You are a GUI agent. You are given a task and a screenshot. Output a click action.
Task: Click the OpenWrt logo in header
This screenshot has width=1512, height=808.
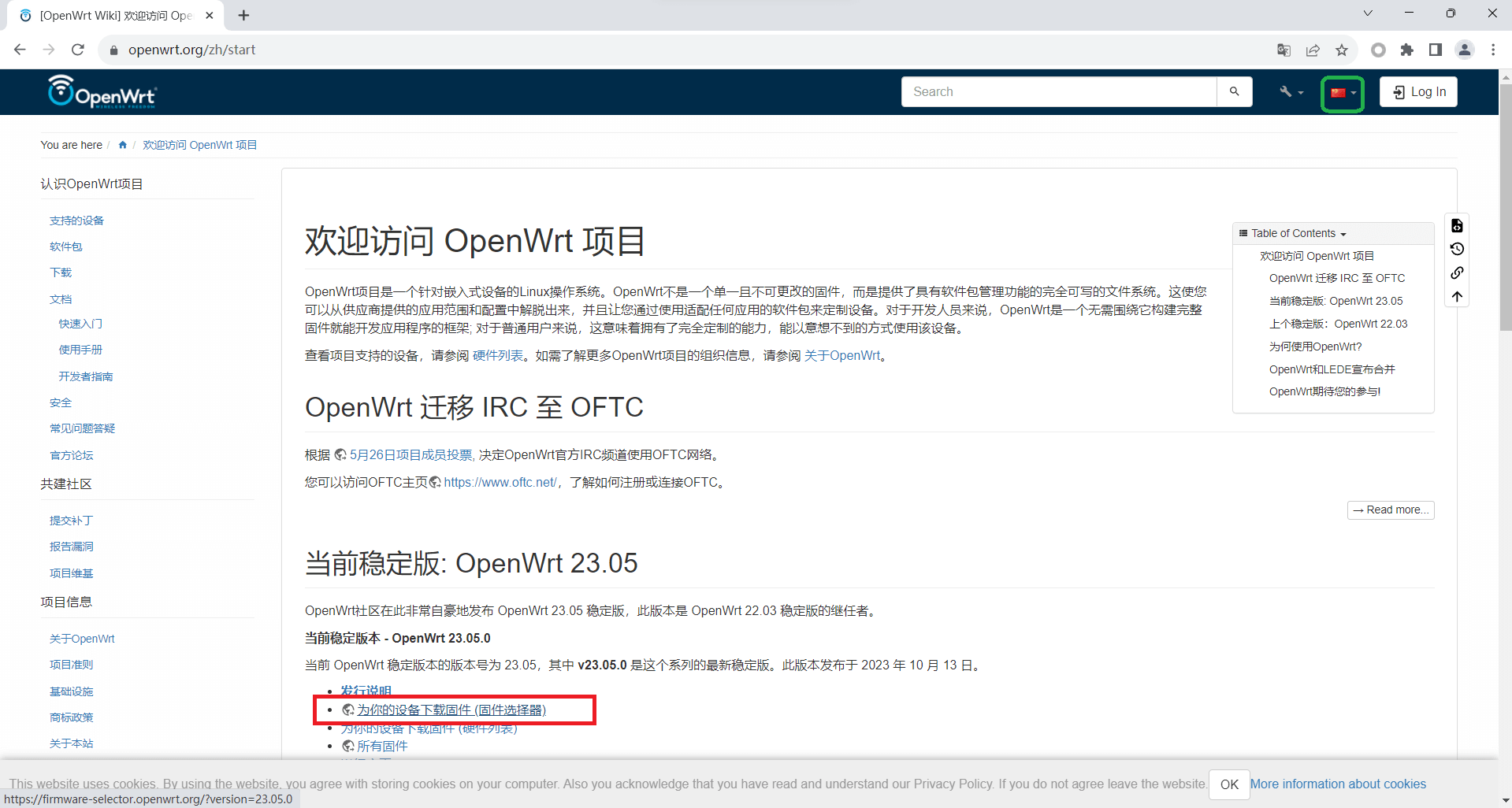102,91
